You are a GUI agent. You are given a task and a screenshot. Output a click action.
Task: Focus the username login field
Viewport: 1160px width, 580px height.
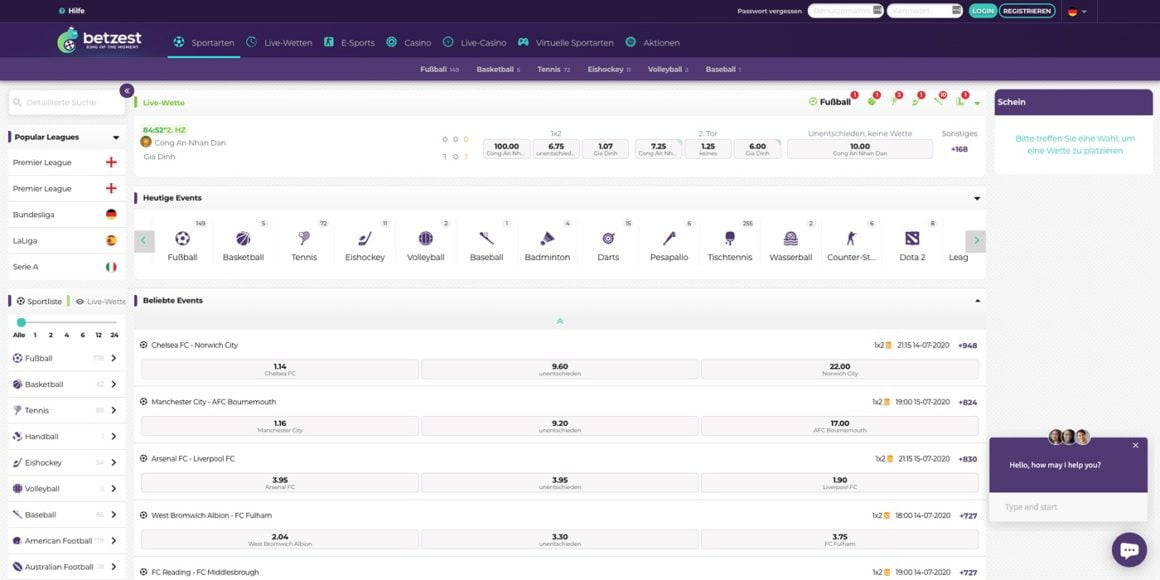pos(846,11)
